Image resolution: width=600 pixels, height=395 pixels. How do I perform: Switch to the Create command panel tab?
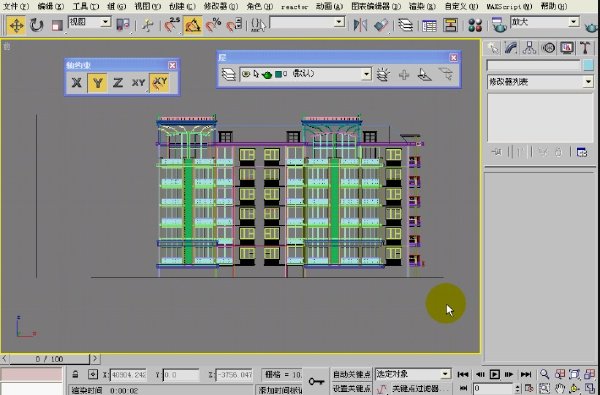click(x=493, y=48)
